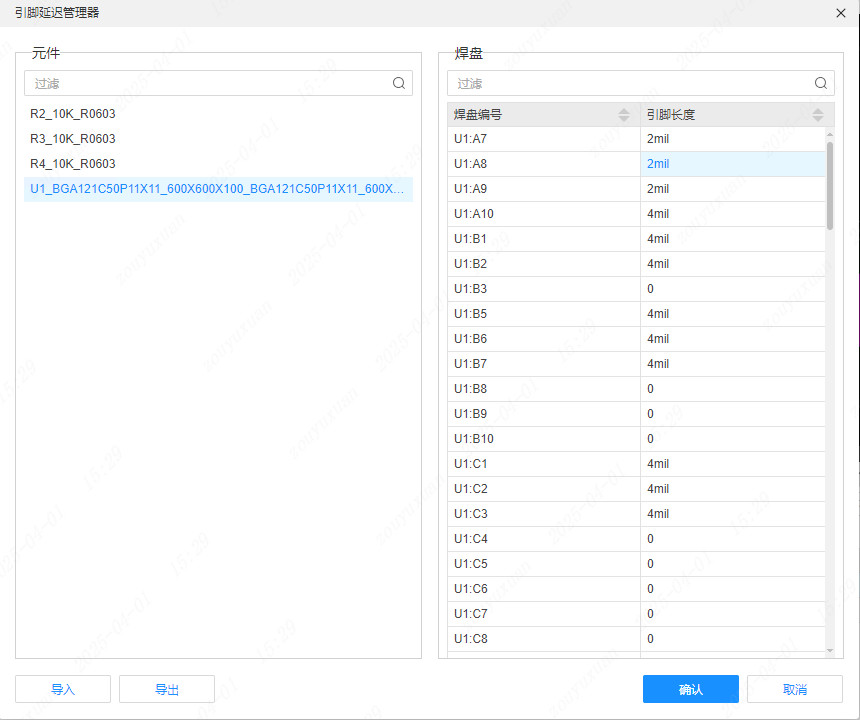Cancel with the 取消 button
The height and width of the screenshot is (720, 860).
pos(795,689)
